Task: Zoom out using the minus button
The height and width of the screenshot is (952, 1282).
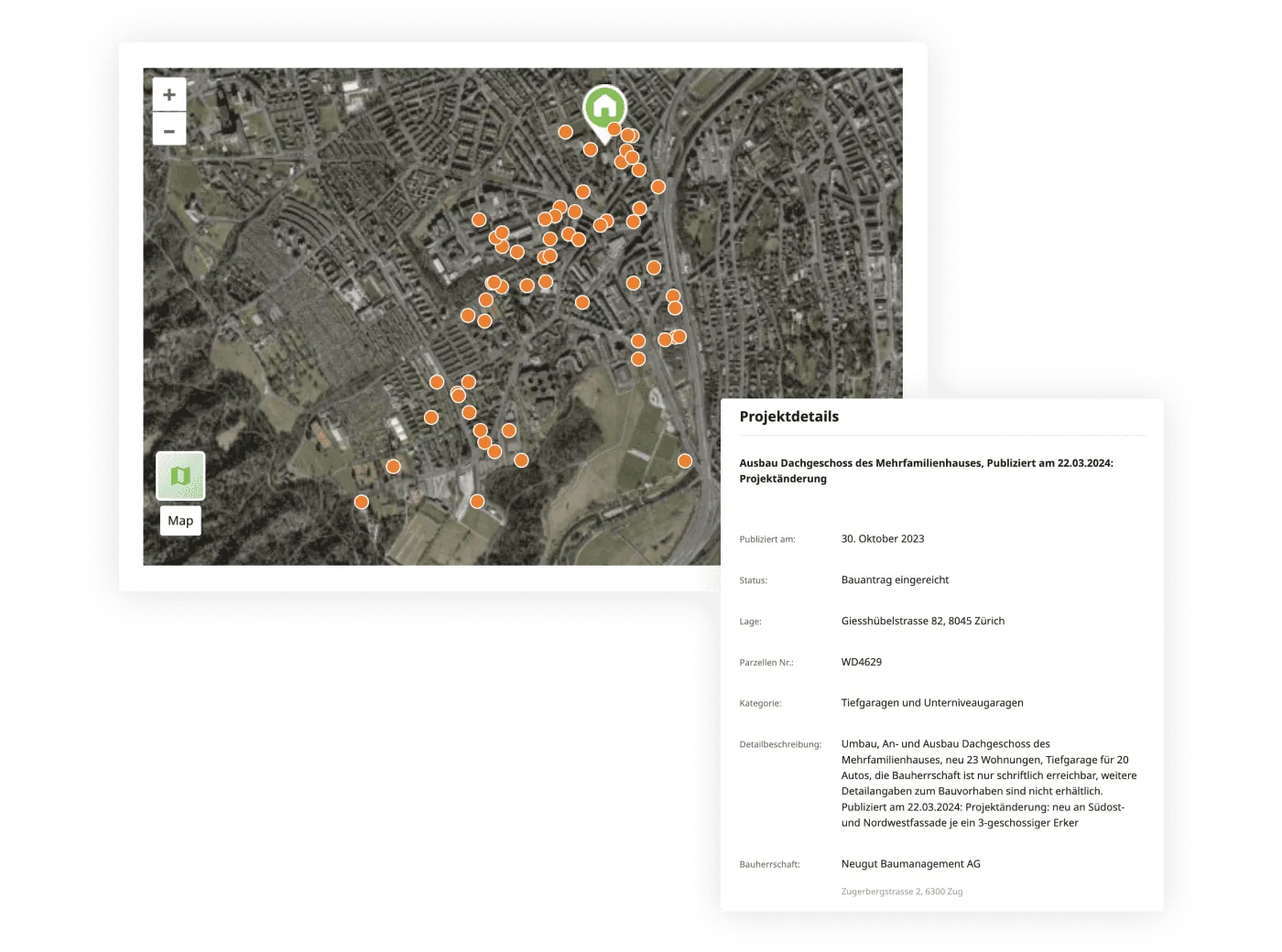Action: (169, 130)
